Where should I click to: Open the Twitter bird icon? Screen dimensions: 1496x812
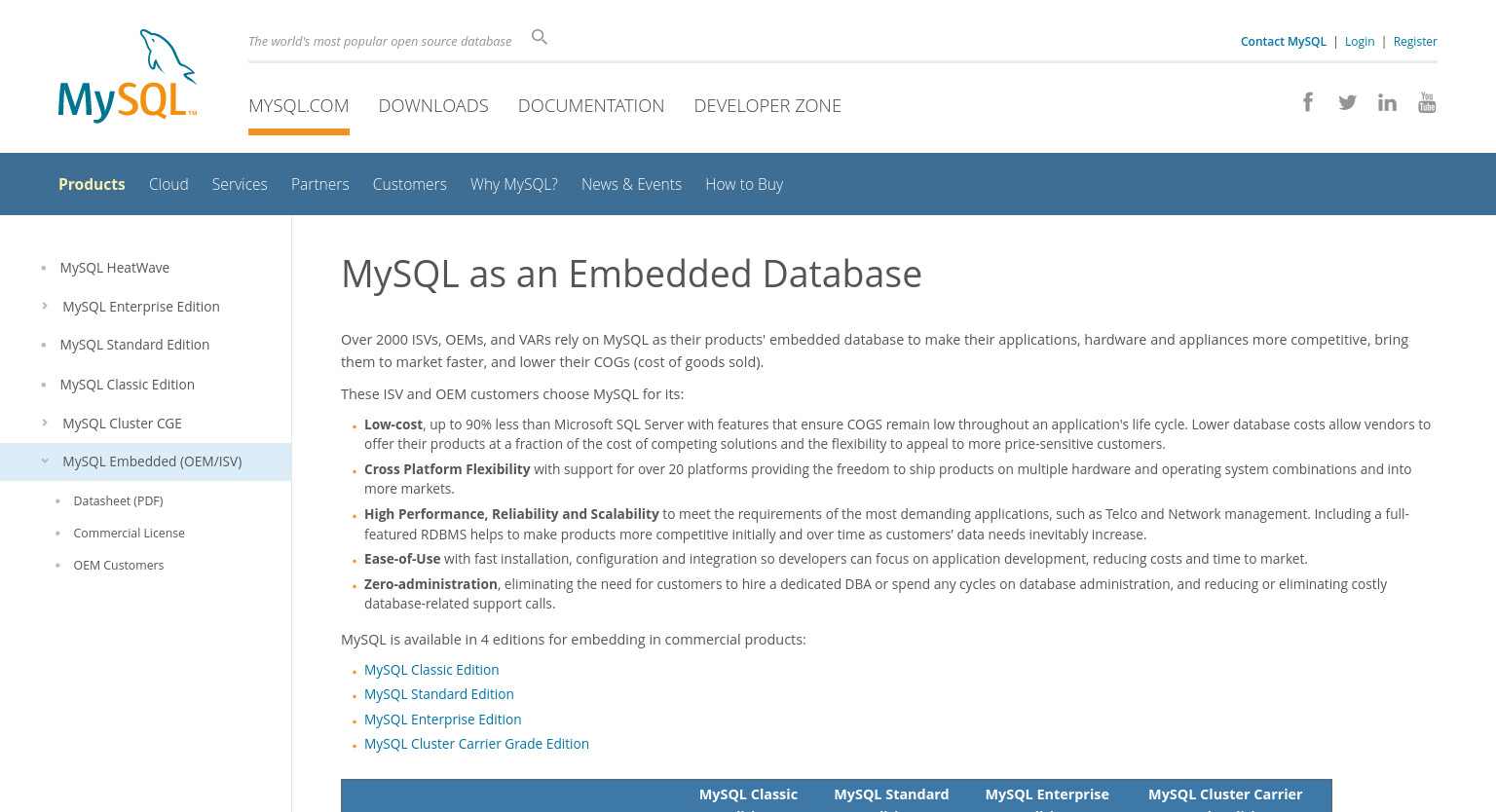(x=1348, y=102)
